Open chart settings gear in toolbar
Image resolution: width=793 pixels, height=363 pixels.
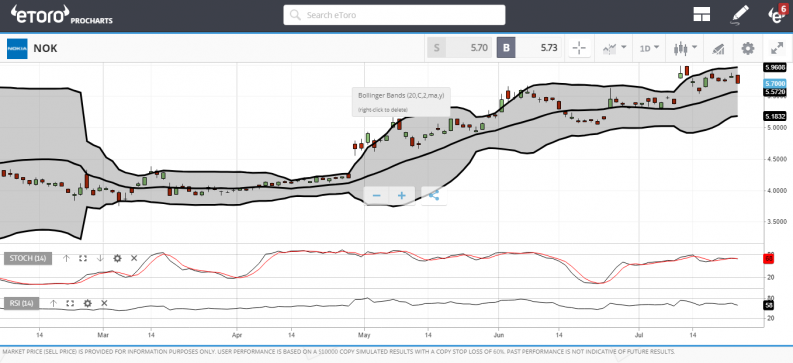point(747,49)
